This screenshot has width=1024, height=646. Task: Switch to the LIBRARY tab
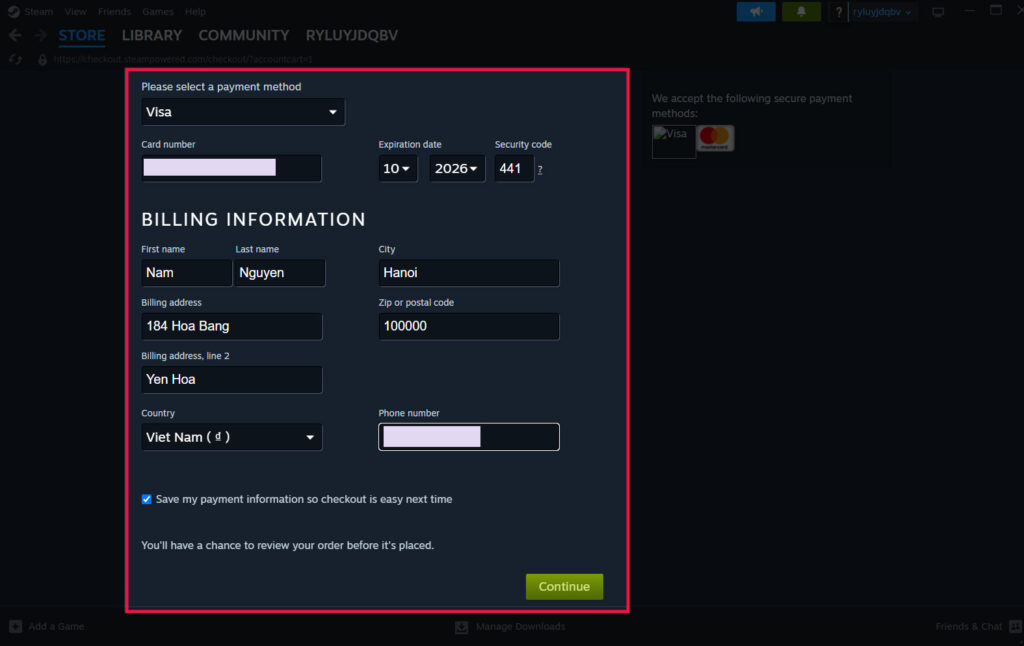(x=152, y=35)
